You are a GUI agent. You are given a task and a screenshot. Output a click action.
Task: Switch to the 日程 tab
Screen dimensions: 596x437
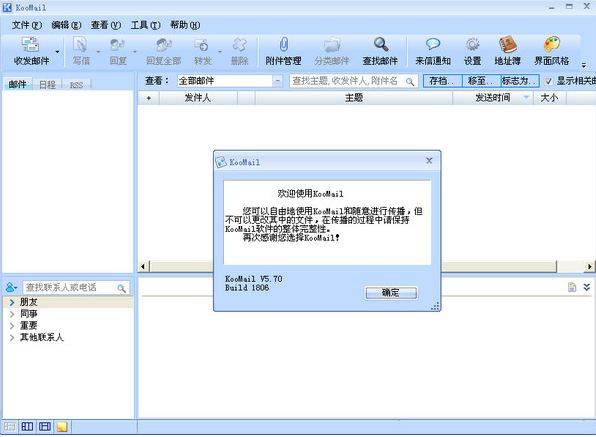pyautogui.click(x=48, y=85)
